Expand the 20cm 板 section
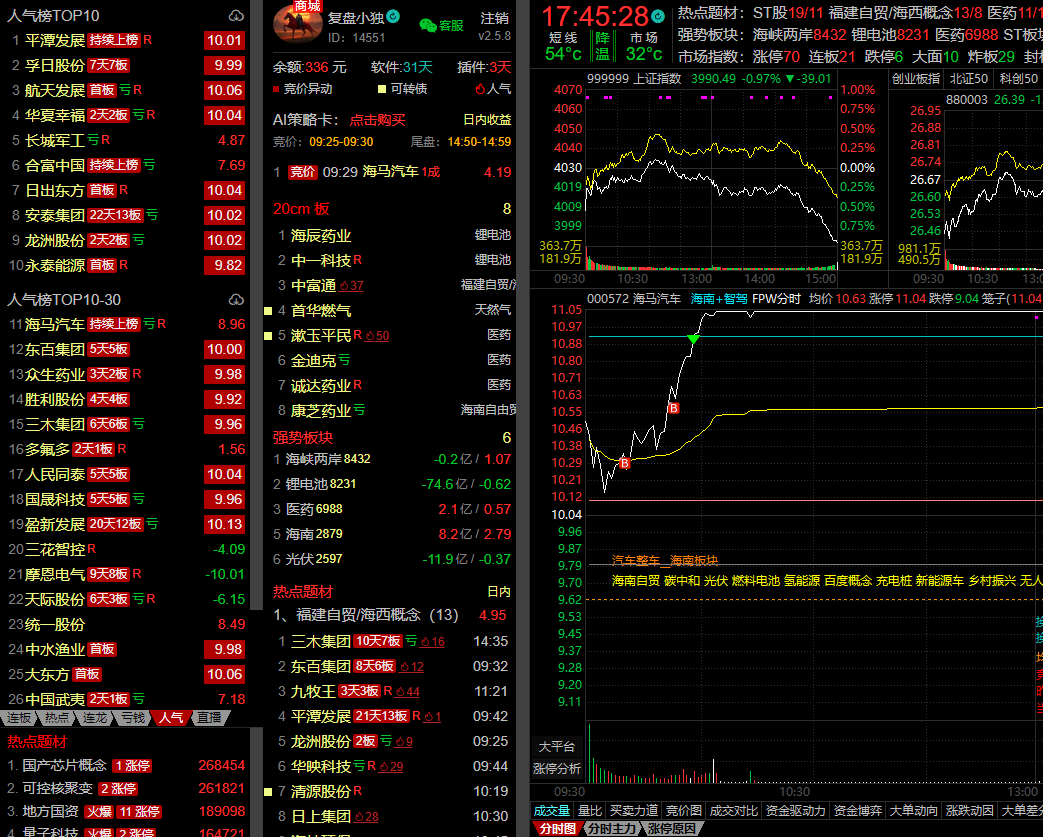1043x837 pixels. [301, 209]
